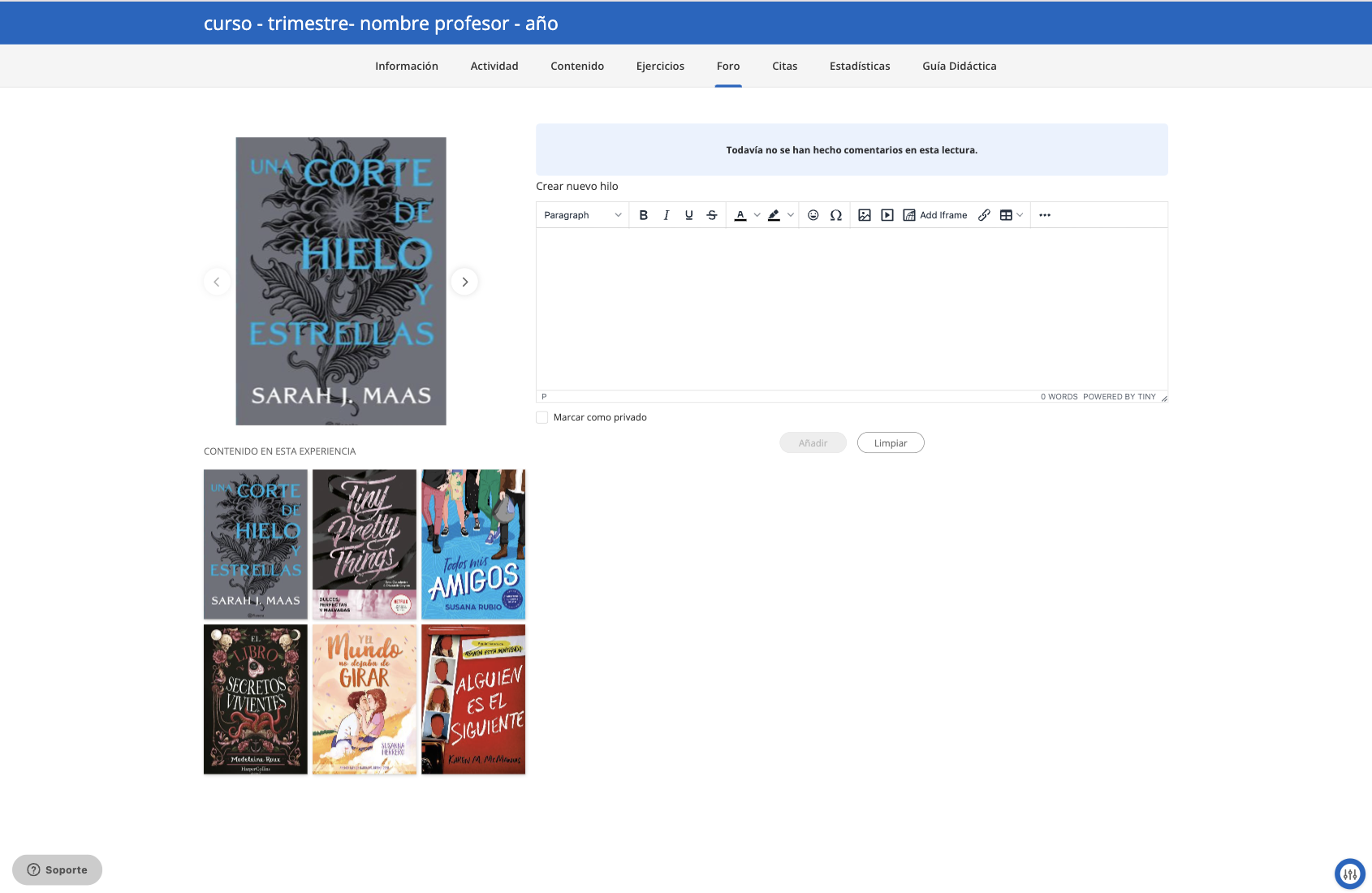The height and width of the screenshot is (893, 1372).
Task: Apply strikethrough formatting
Action: coord(712,215)
